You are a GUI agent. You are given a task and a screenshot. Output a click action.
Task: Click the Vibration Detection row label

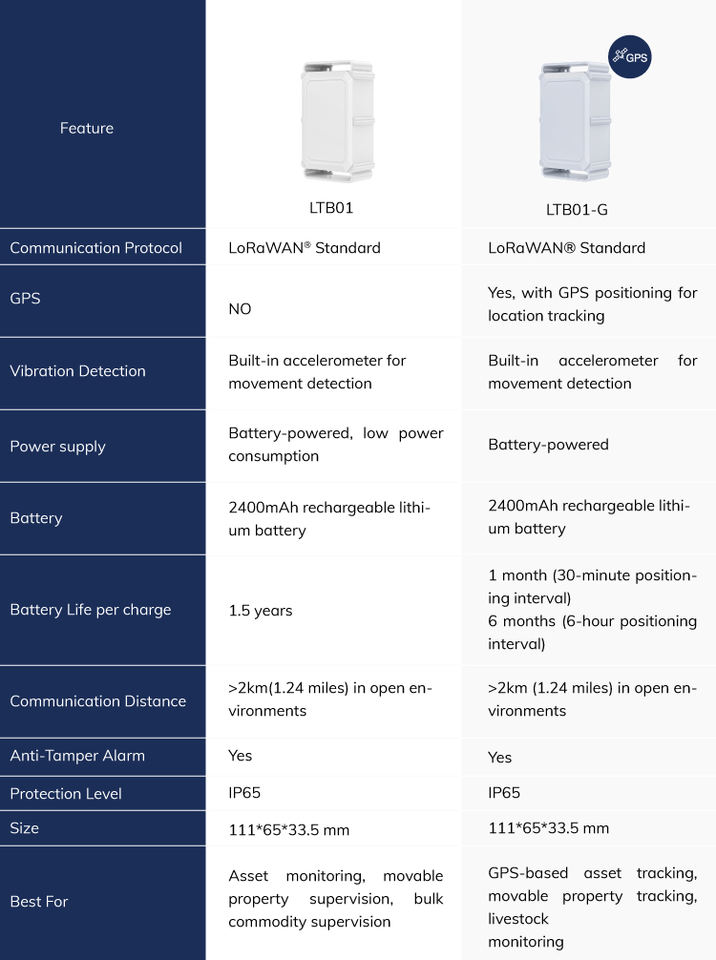78,371
